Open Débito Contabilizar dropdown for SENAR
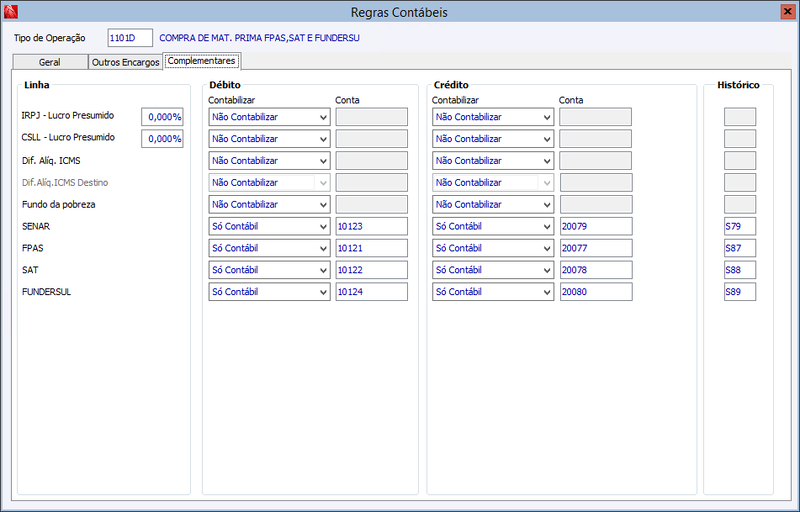This screenshot has width=800, height=512. (x=269, y=226)
